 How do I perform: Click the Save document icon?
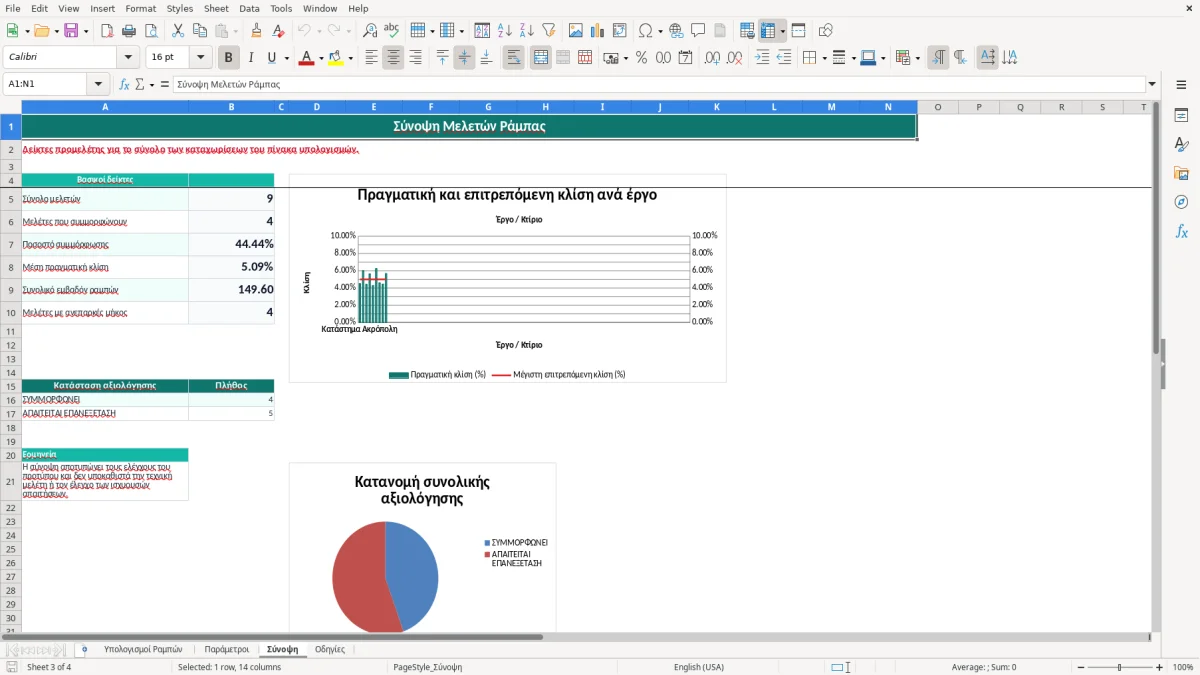(x=71, y=31)
